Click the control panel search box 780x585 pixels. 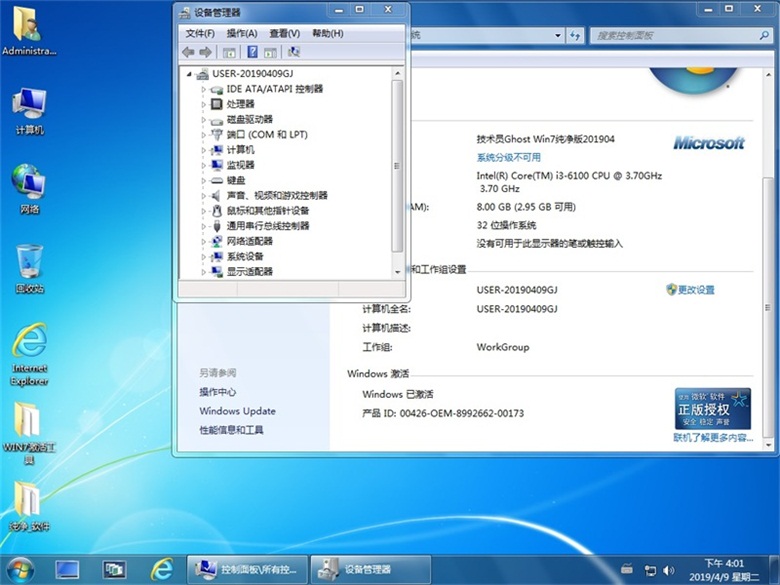point(670,35)
